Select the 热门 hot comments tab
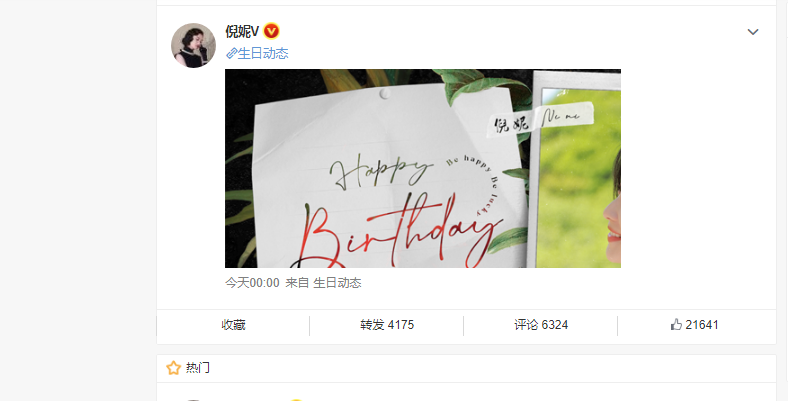The width and height of the screenshot is (788, 401). pyautogui.click(x=198, y=368)
